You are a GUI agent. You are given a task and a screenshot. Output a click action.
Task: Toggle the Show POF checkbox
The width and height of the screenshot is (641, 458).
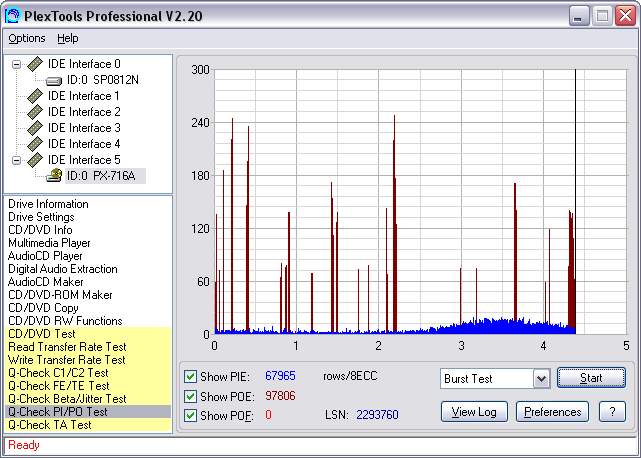tap(190, 415)
